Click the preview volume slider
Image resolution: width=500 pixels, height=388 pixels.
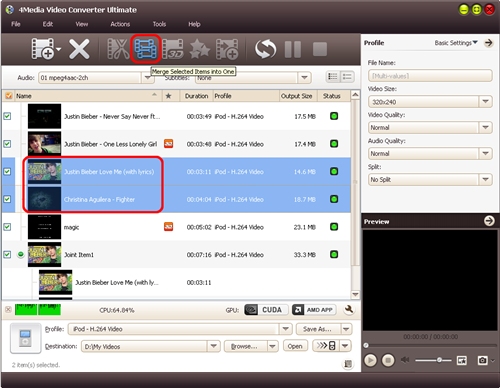click(x=433, y=360)
